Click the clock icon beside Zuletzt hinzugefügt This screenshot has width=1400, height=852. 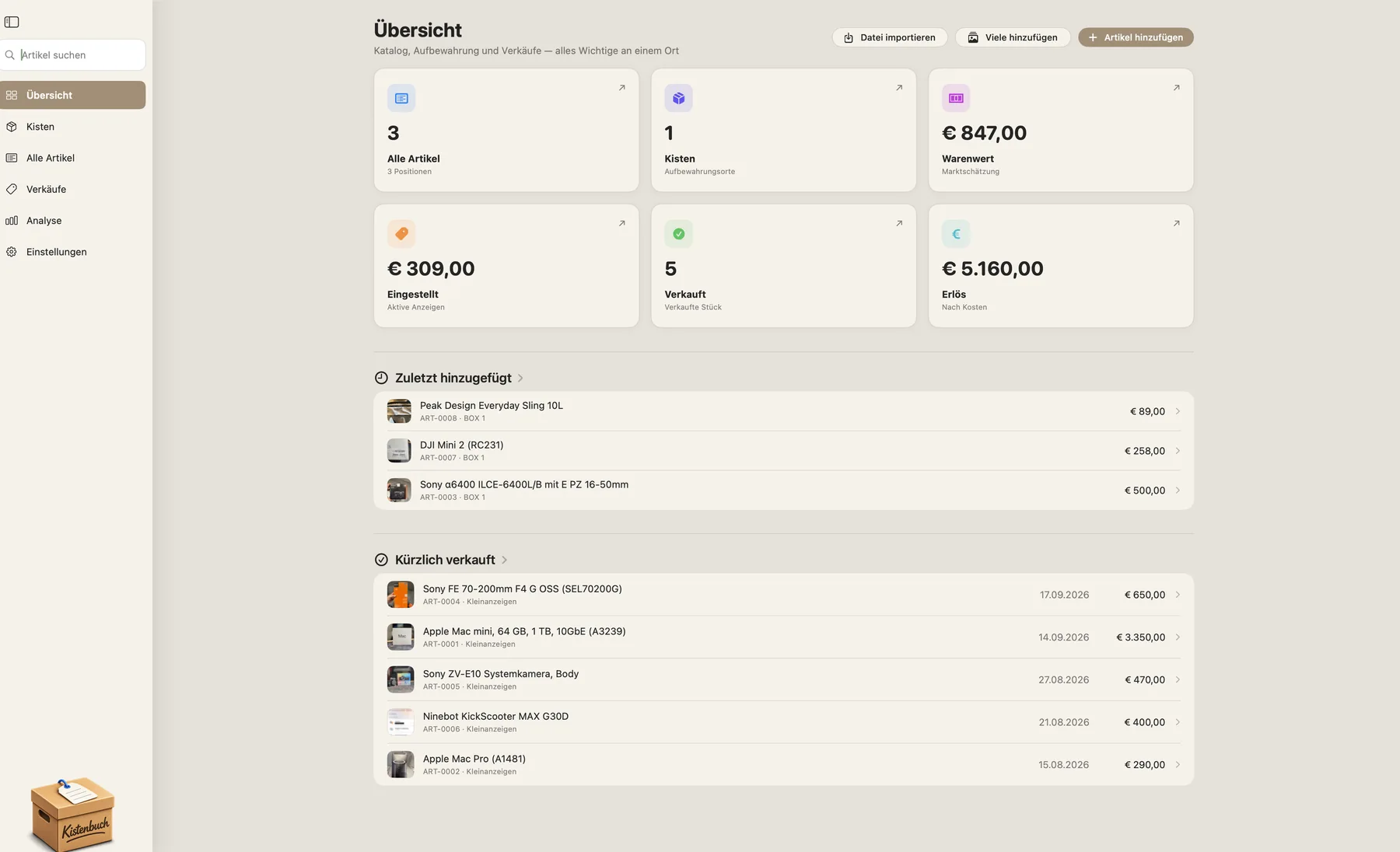381,378
